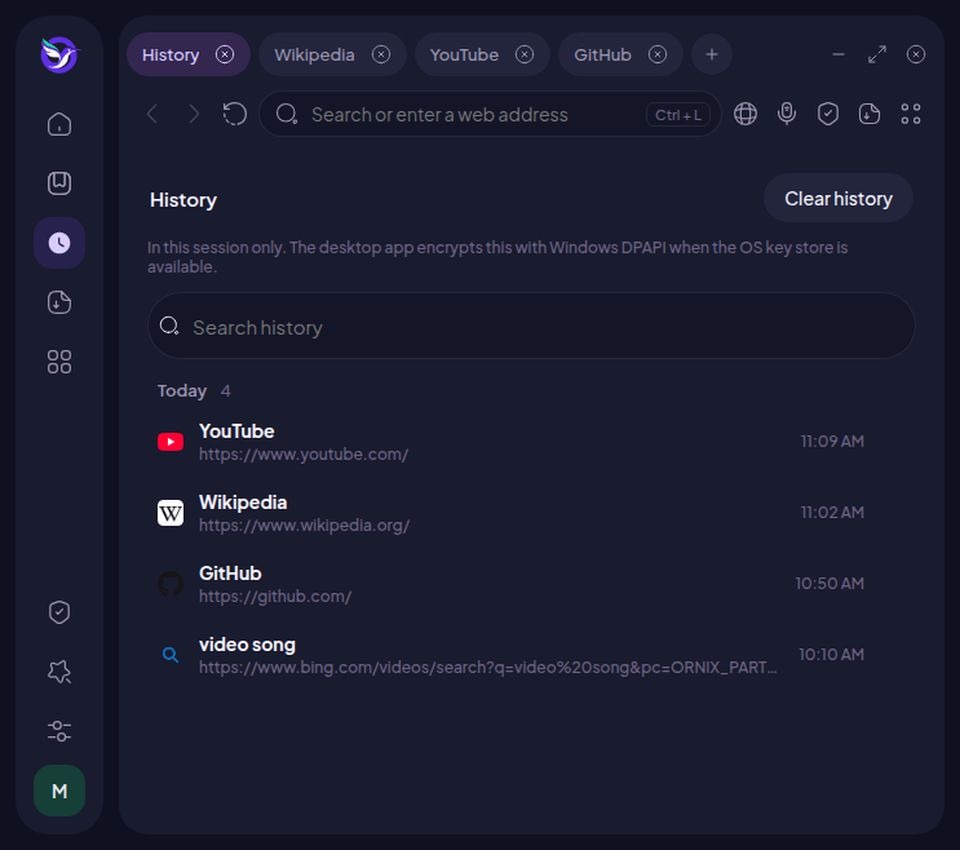
Task: Select the History clock sidebar icon
Action: 59,243
